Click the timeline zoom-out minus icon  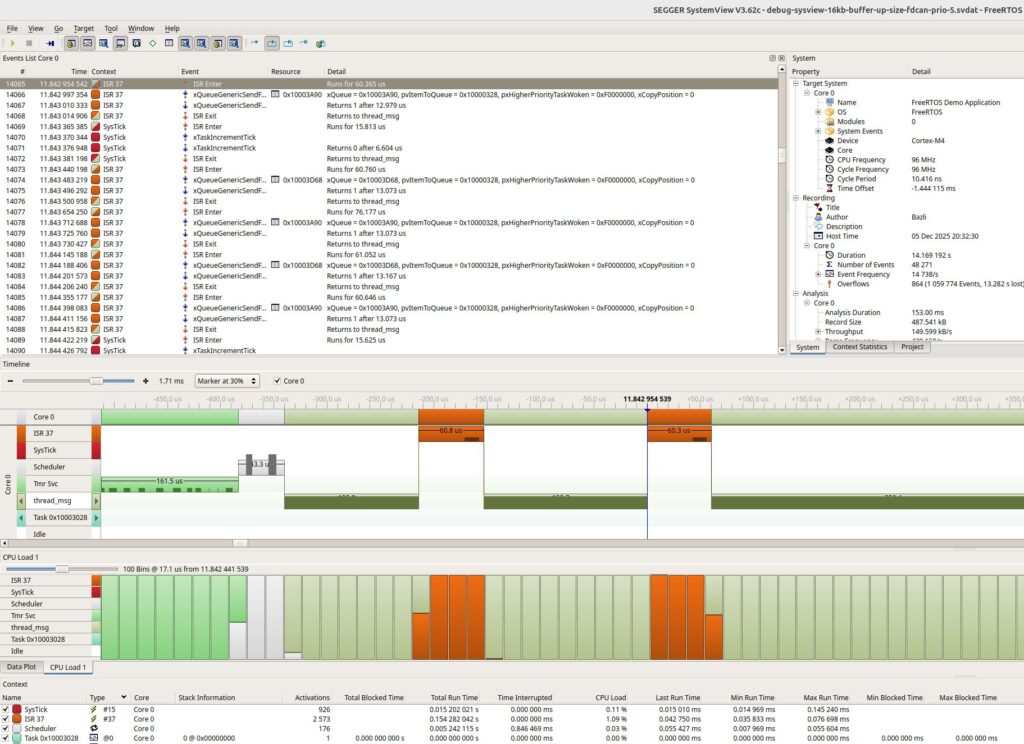[11, 381]
